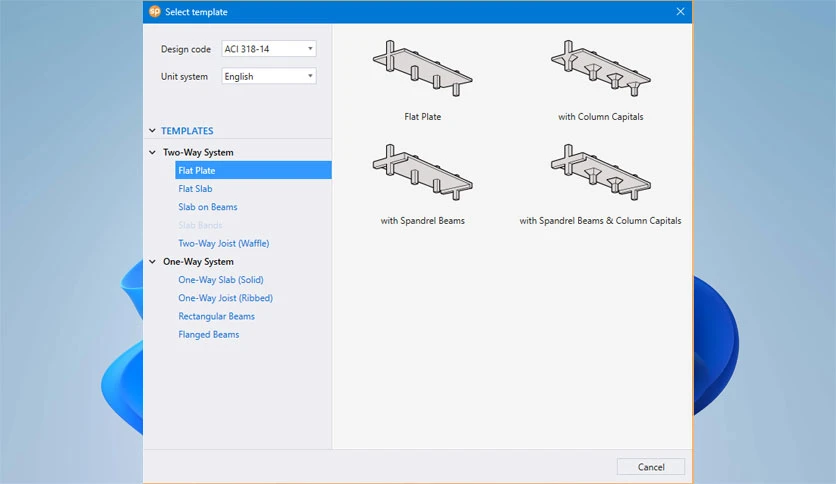
Task: Click with Spandrel Beams & Column Capitals caption
Action: click(600, 221)
